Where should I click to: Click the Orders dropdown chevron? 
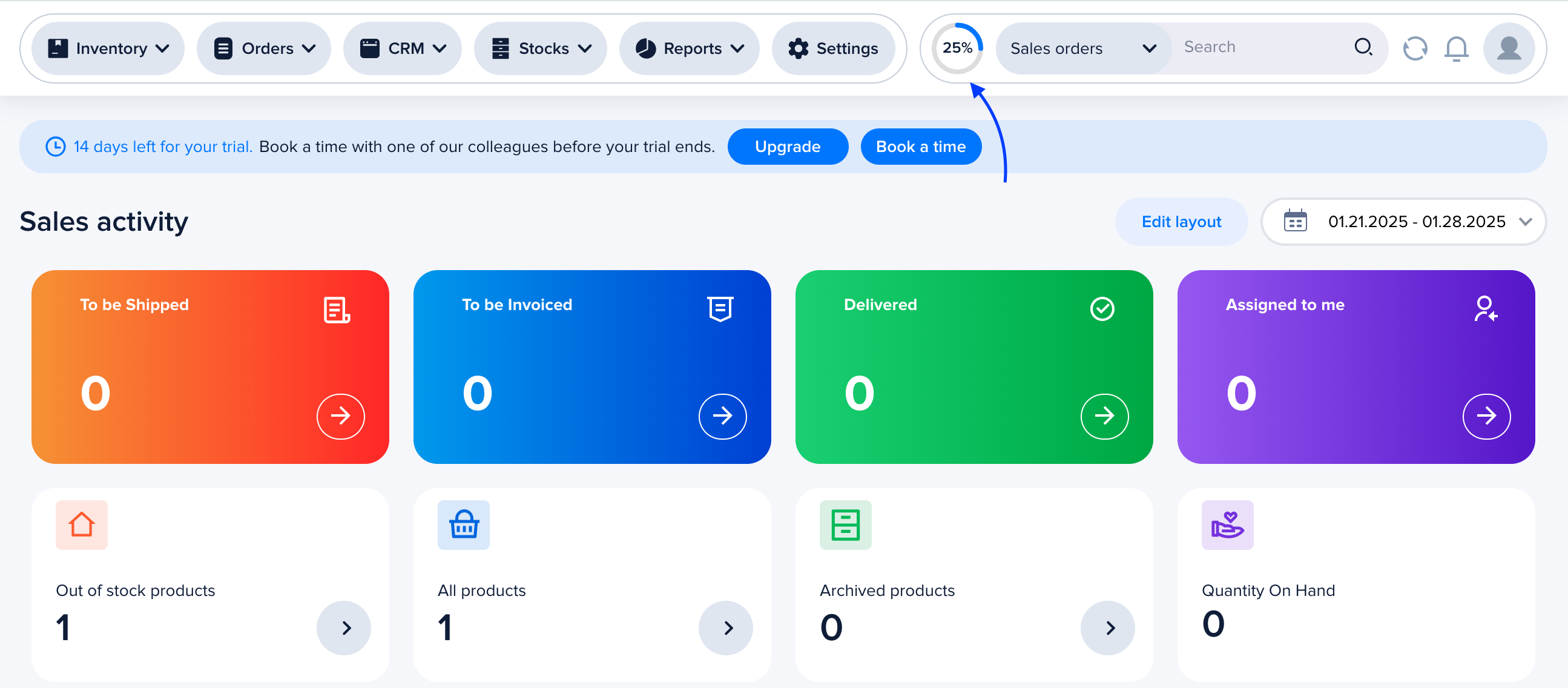coord(309,48)
